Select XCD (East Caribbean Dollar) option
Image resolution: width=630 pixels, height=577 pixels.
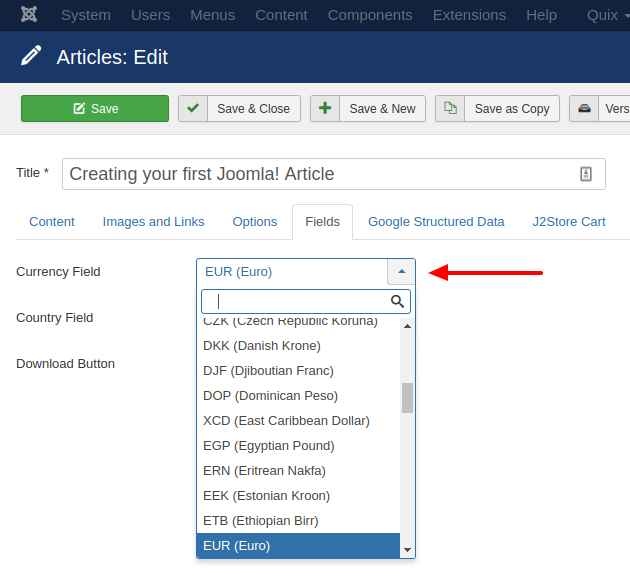(x=298, y=421)
